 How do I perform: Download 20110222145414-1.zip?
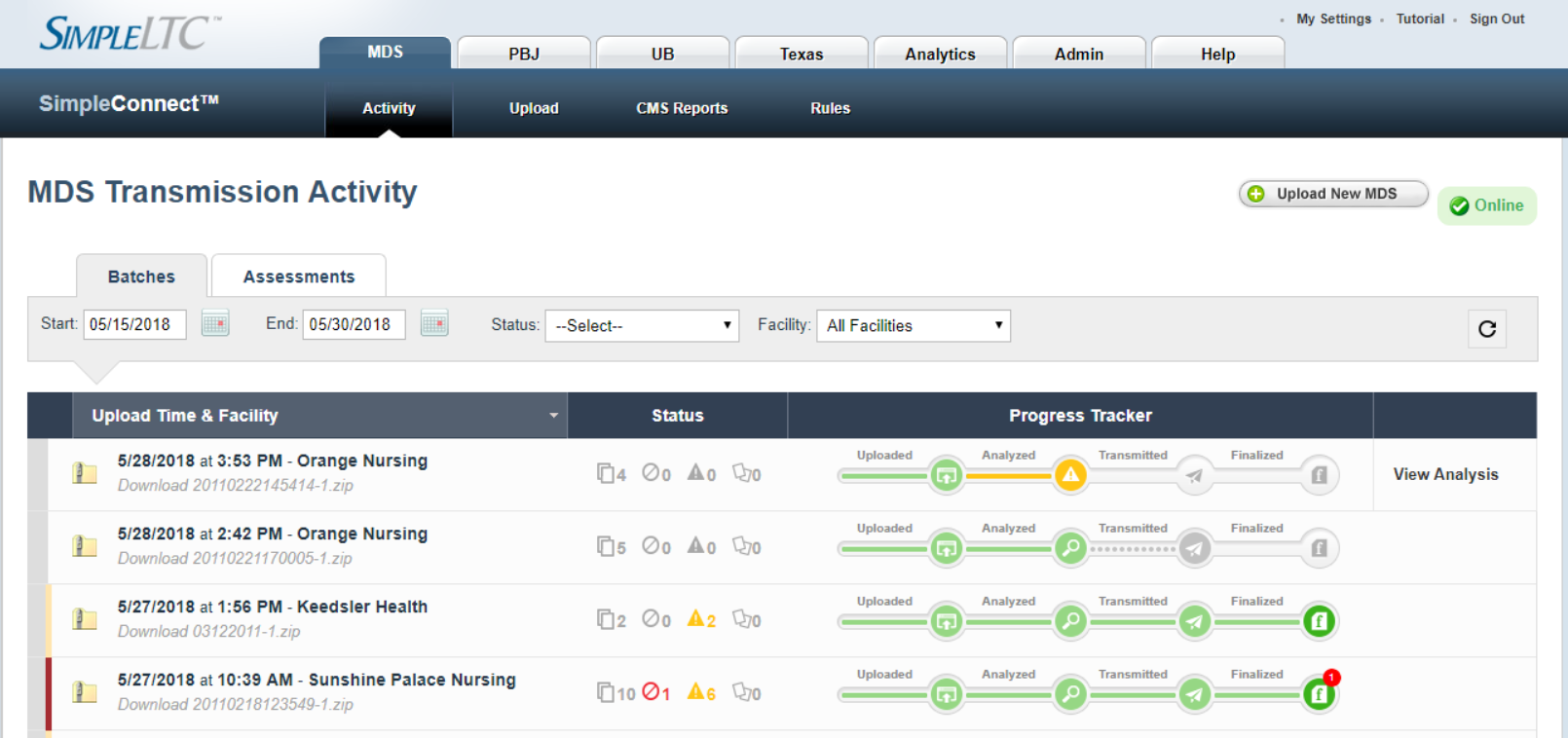click(236, 485)
